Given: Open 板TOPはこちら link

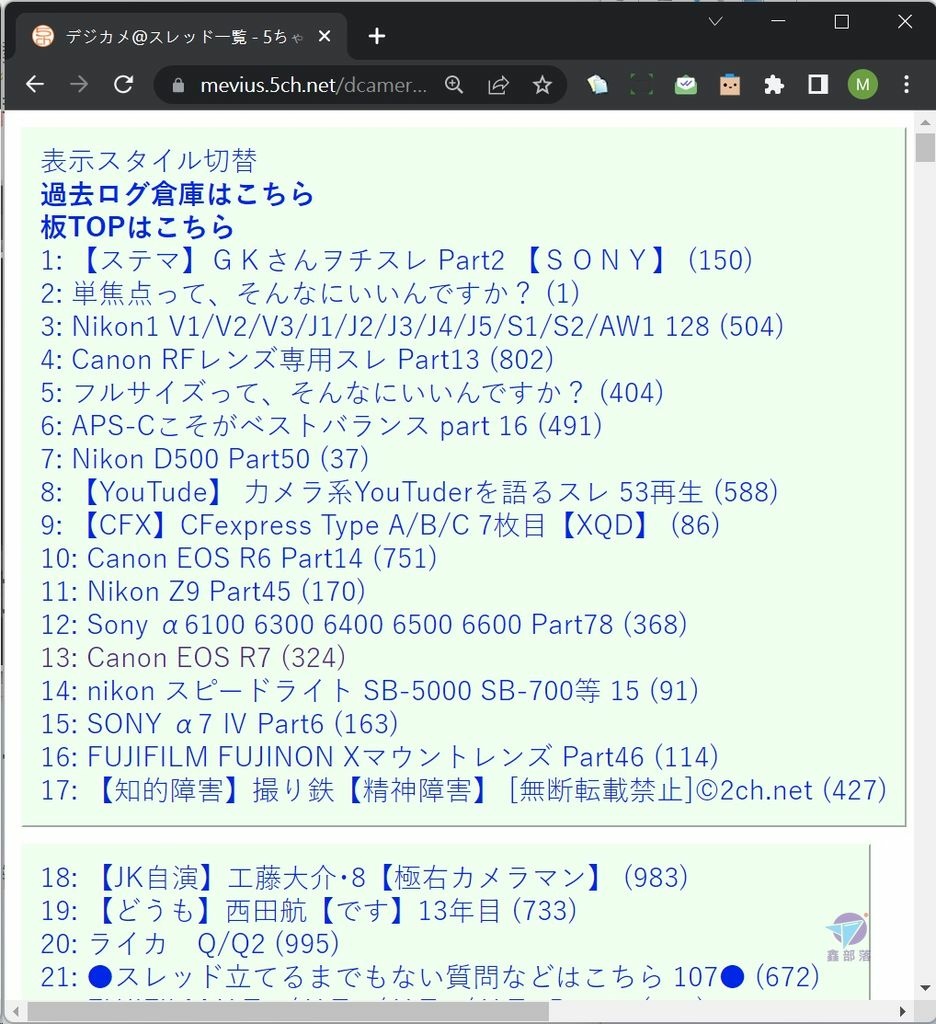Looking at the screenshot, I should click(137, 227).
